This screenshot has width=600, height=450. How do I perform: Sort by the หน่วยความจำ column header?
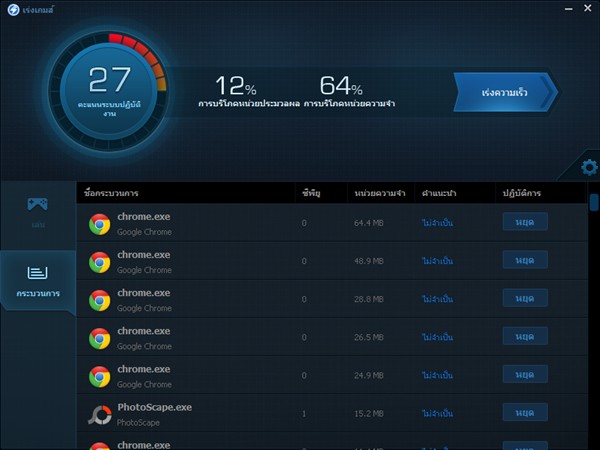(x=380, y=193)
